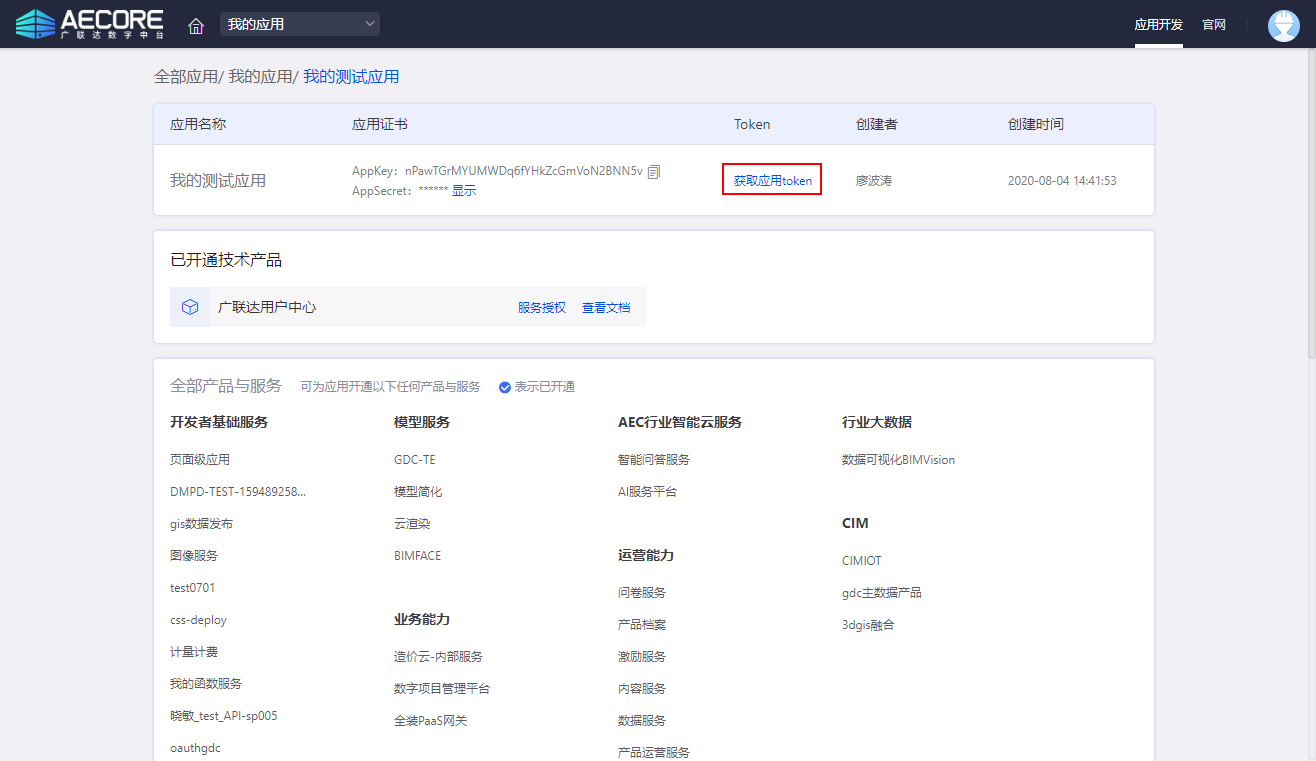The image size is (1316, 761).
Task: Copy the AppKey with copy icon
Action: pos(654,172)
